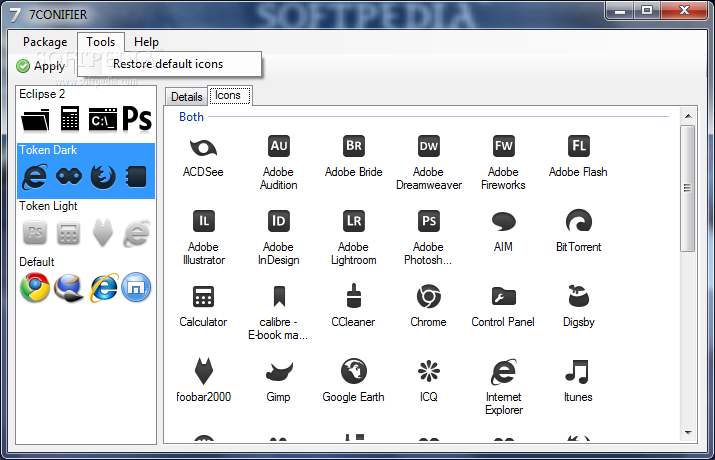Click the Apply button

pyautogui.click(x=41, y=67)
